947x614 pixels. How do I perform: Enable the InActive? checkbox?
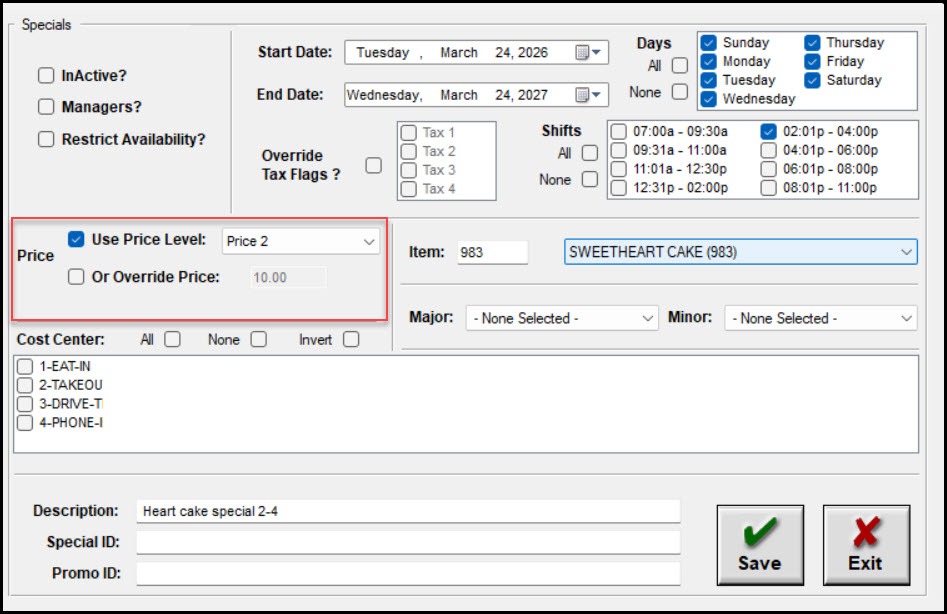click(46, 76)
